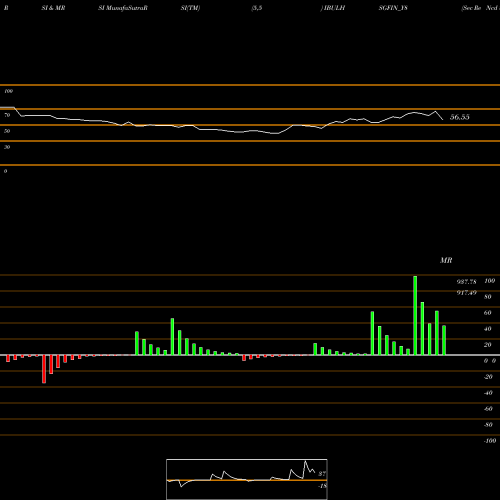Open the mini chart thumbnail at the bottom
This screenshot has height=500, width=500.
coord(247,479)
